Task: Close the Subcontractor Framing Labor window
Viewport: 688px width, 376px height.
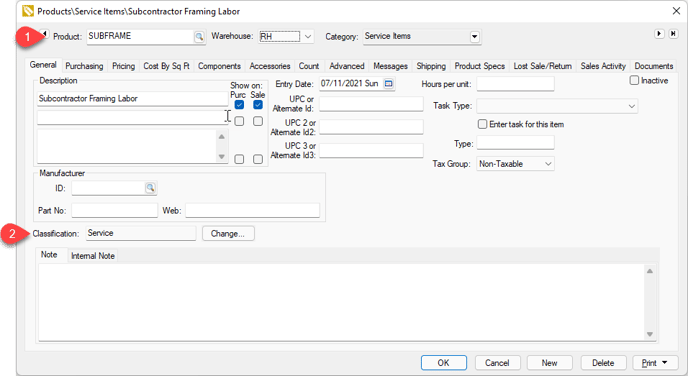Action: point(676,11)
